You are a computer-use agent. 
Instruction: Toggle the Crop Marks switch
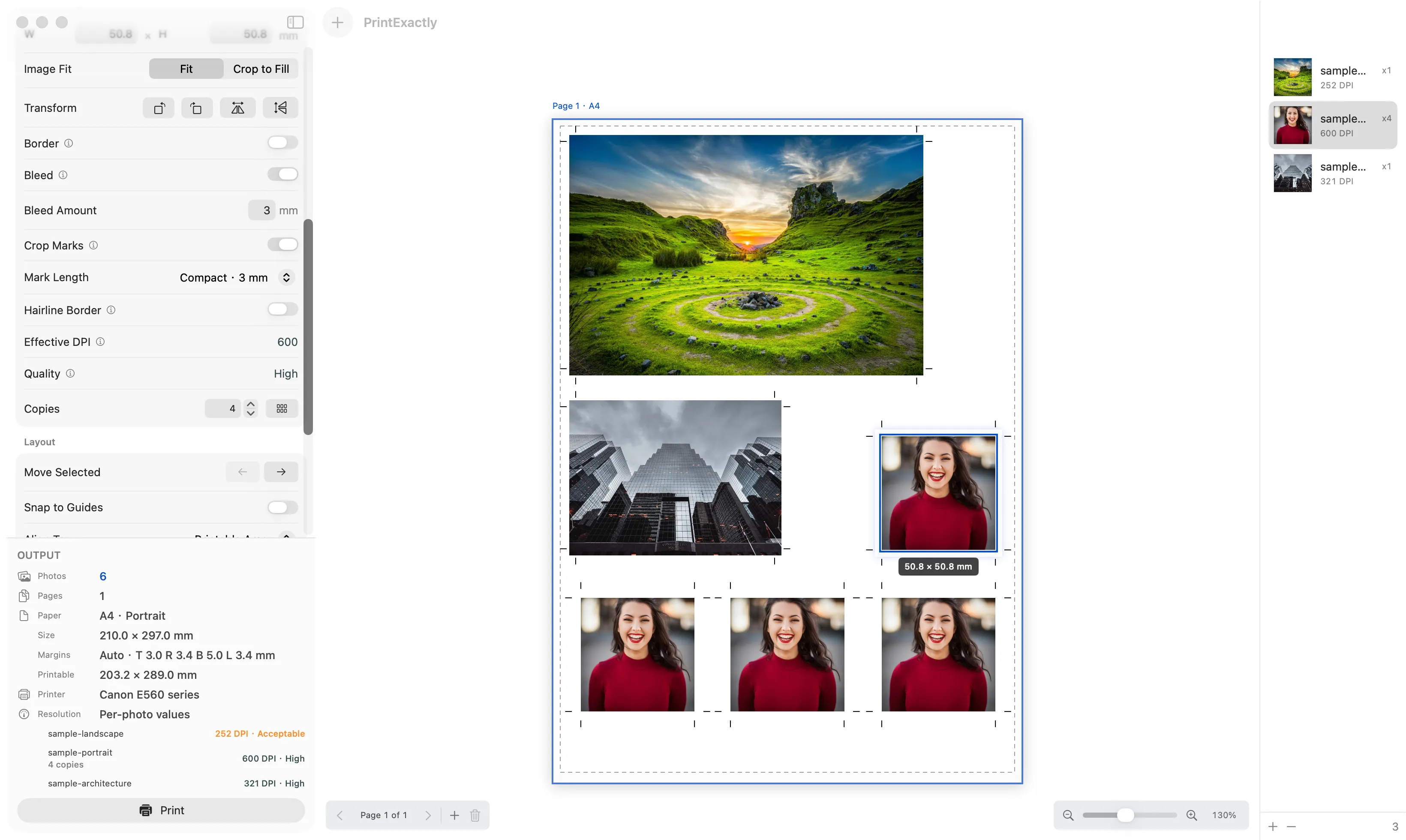(x=282, y=245)
